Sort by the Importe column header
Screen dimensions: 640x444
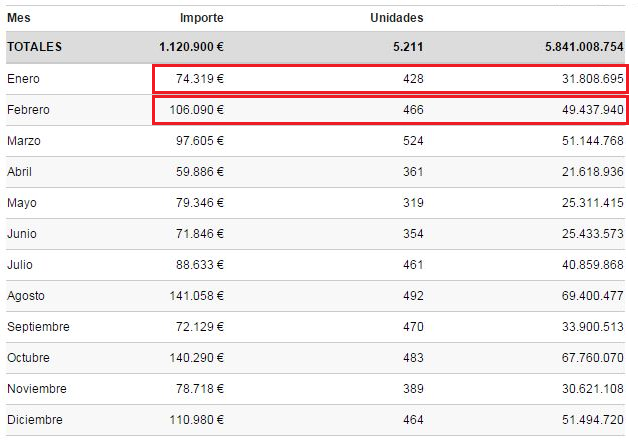click(201, 18)
